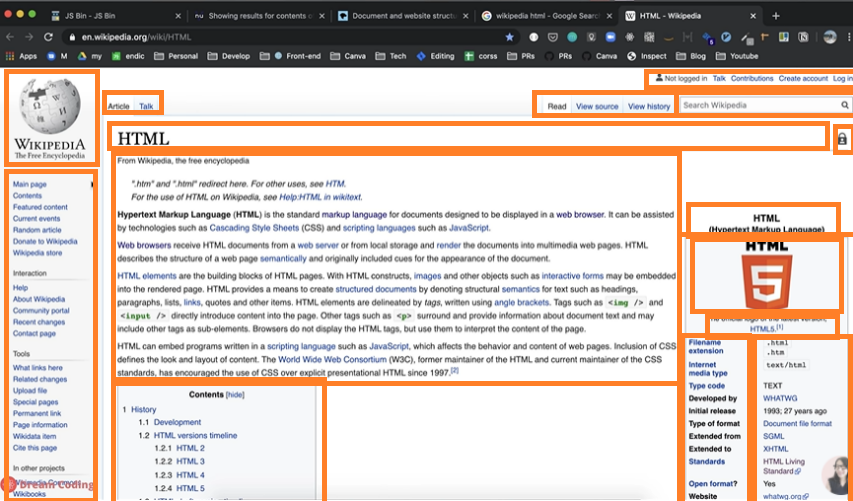Click the Cite this page link

pos(35,448)
